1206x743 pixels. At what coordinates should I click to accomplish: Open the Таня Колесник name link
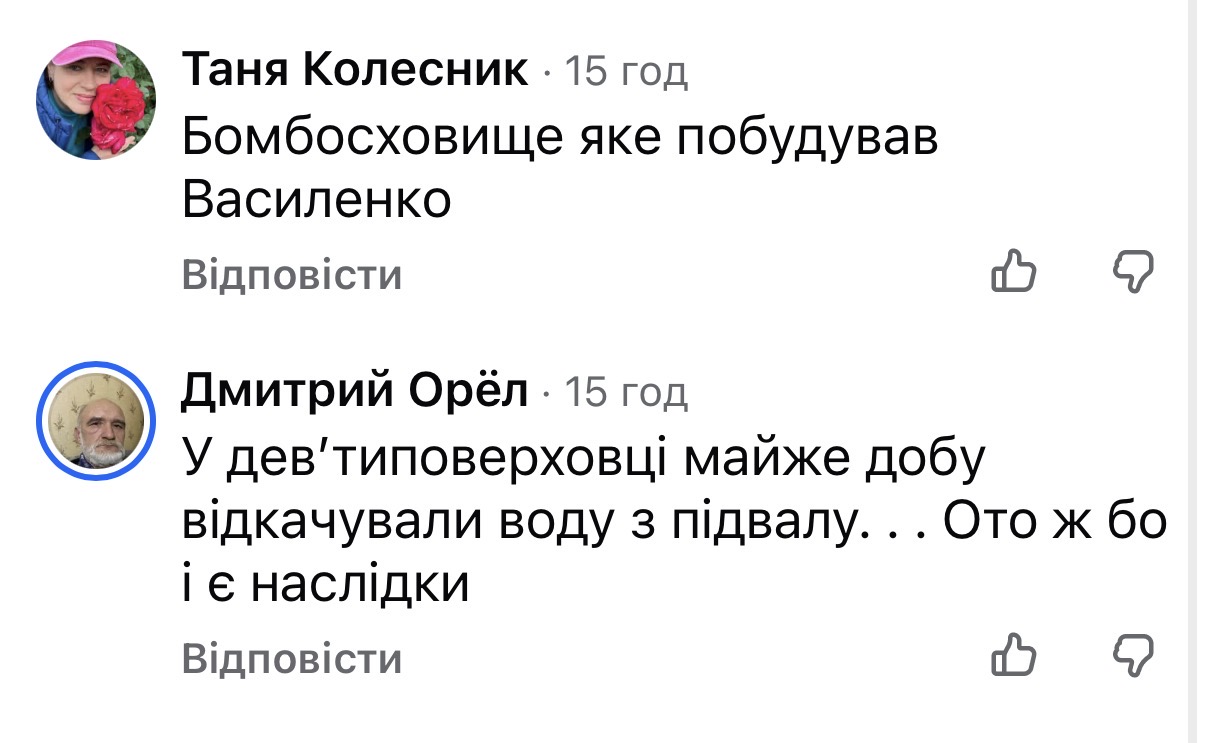click(x=356, y=71)
